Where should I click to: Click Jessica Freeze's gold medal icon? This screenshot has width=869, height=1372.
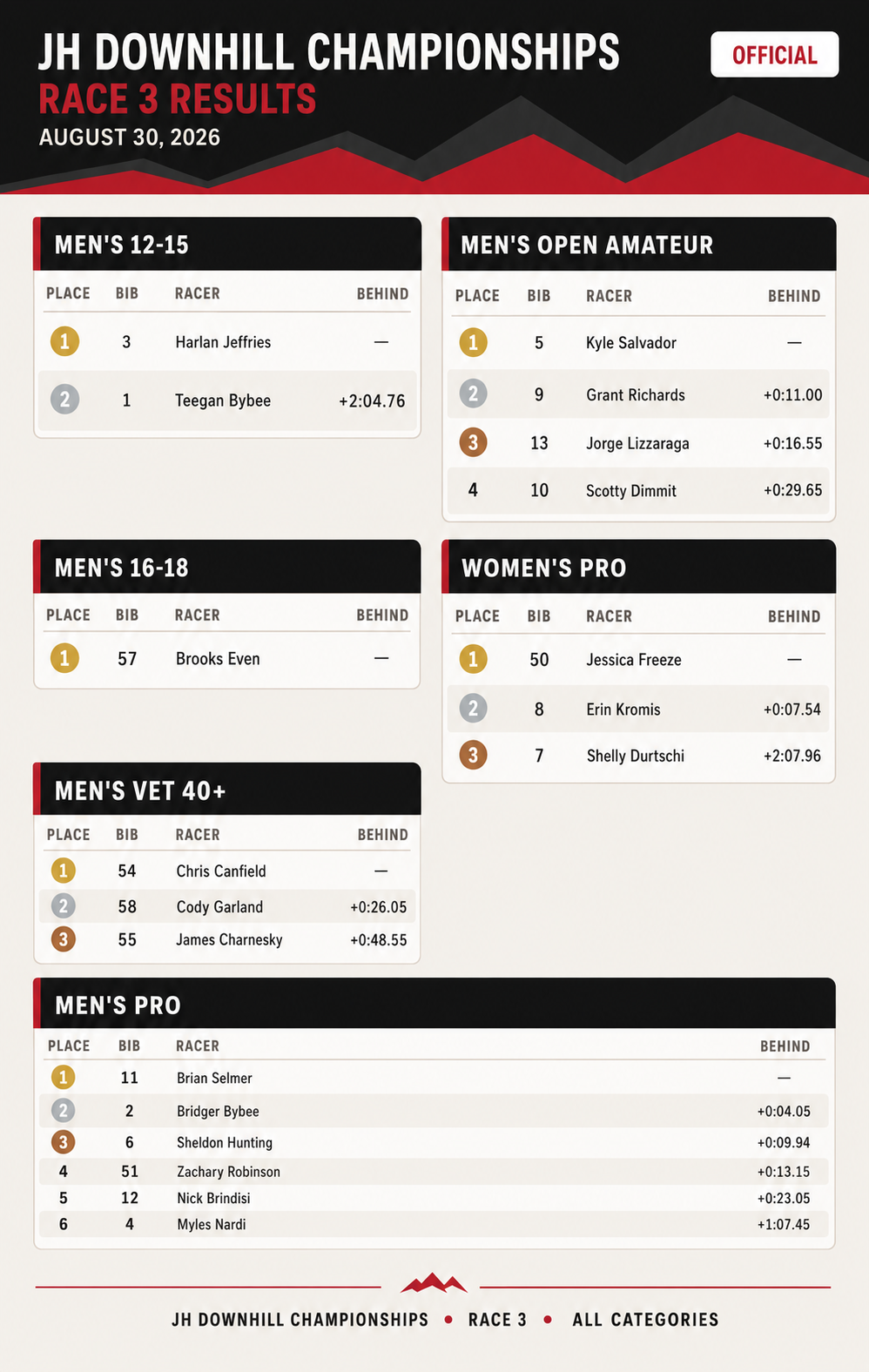click(473, 659)
